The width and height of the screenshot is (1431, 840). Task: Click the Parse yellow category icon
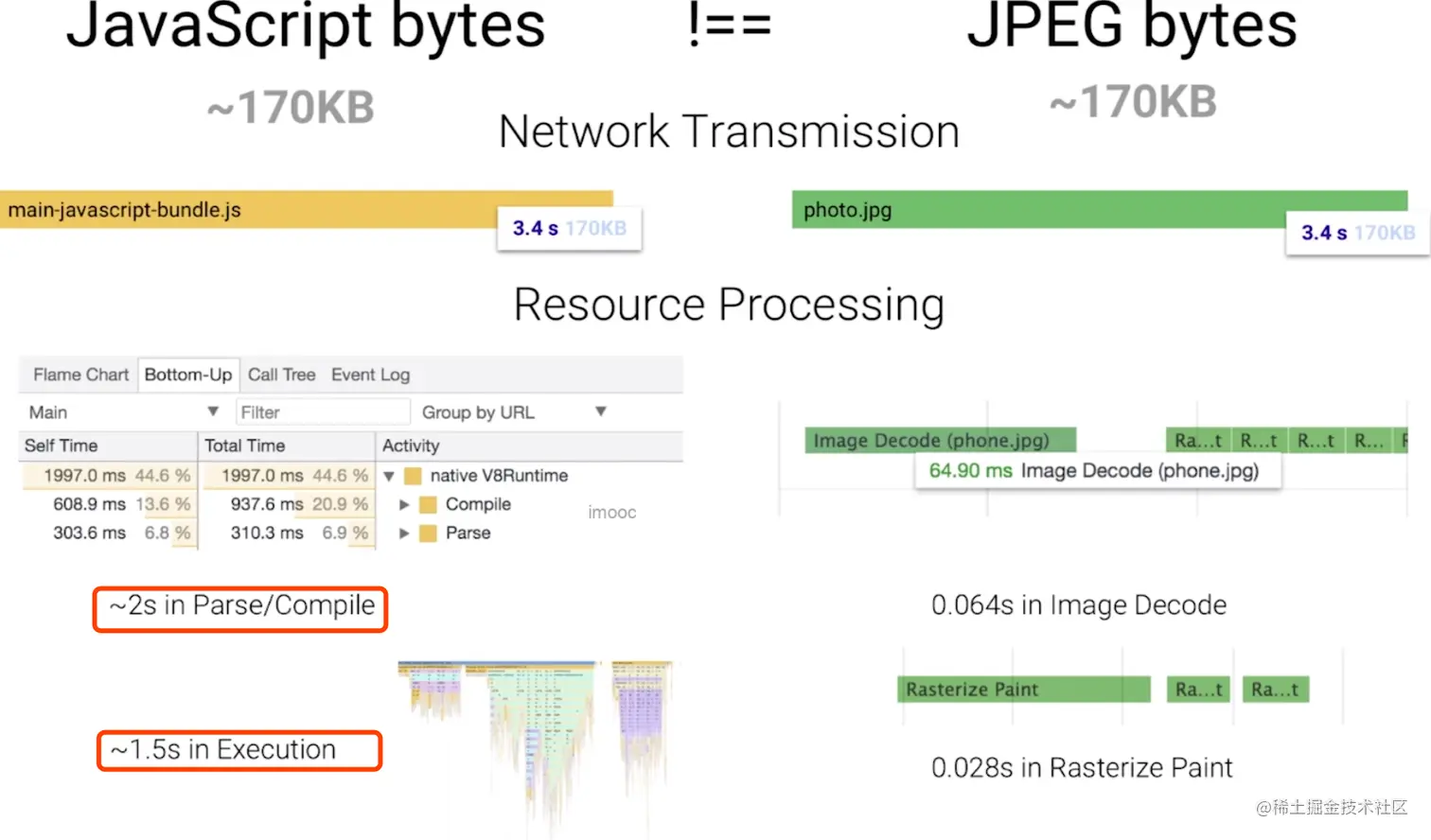(x=428, y=534)
